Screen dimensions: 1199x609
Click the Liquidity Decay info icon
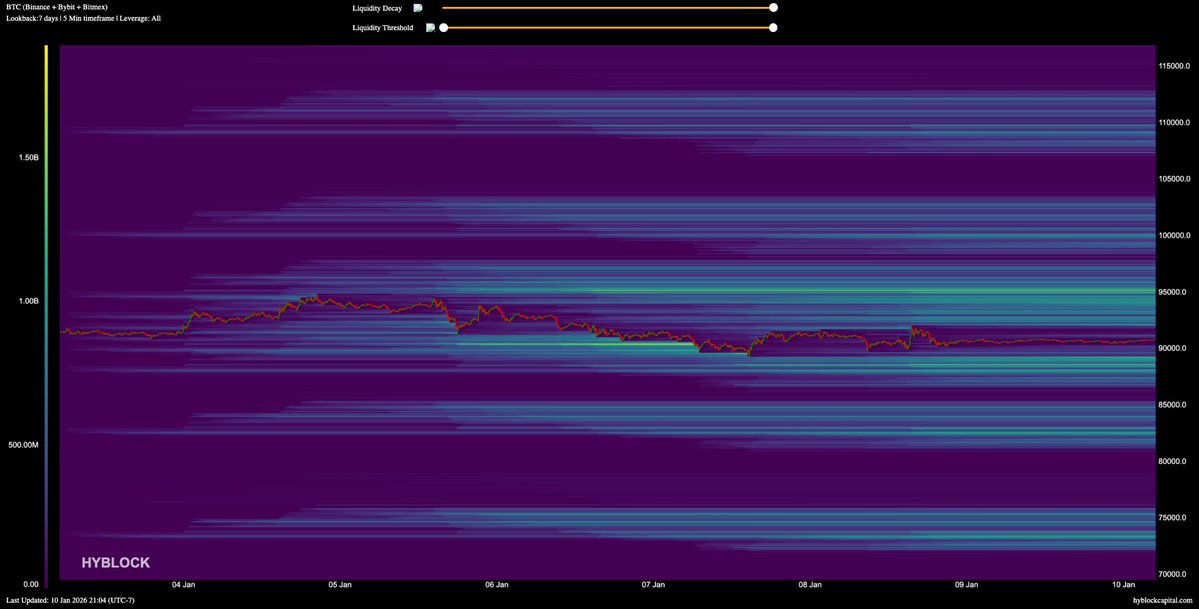point(418,8)
